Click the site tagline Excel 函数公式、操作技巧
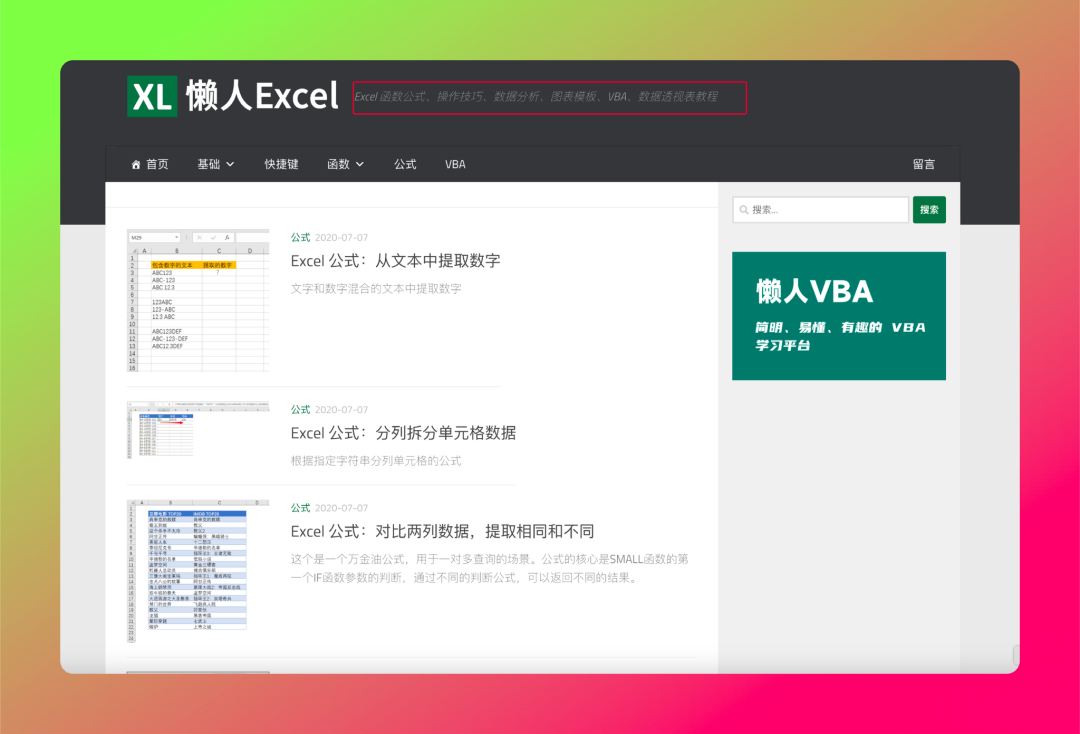Viewport: 1080px width, 734px height. [x=536, y=97]
